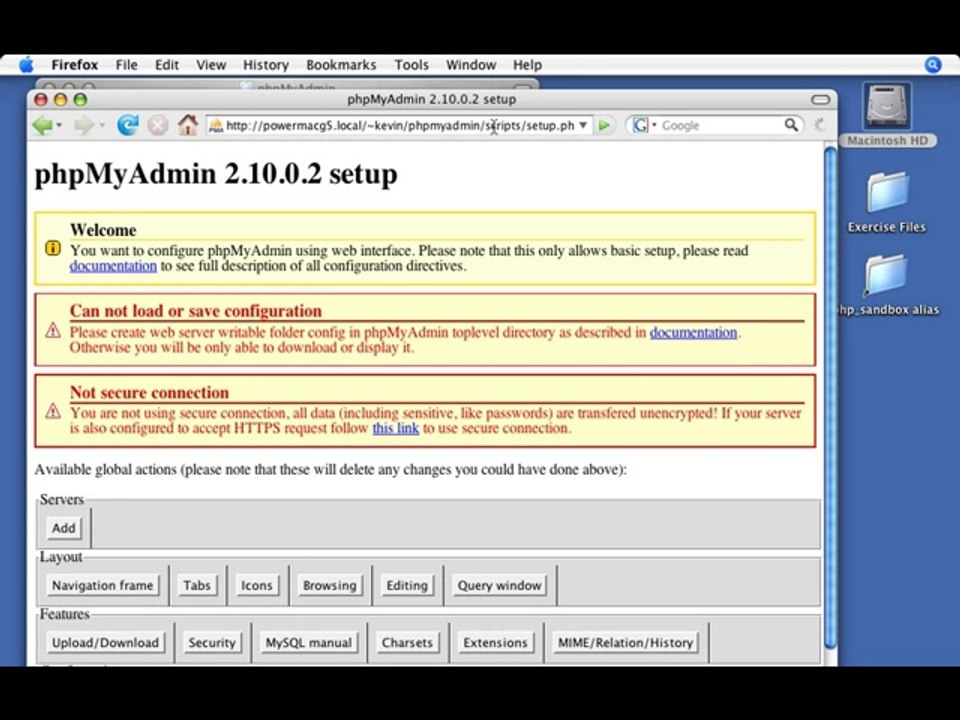Click the 'Not secure connection' heading
The height and width of the screenshot is (720, 960).
[149, 392]
